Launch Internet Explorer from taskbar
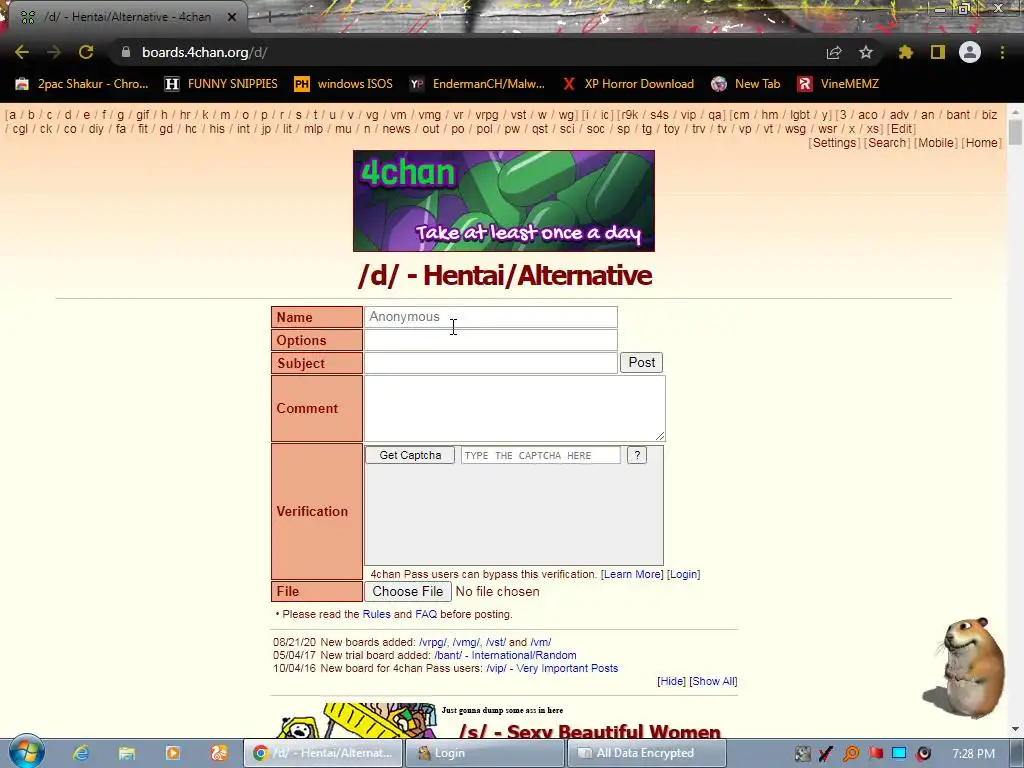1024x768 pixels. click(x=81, y=753)
